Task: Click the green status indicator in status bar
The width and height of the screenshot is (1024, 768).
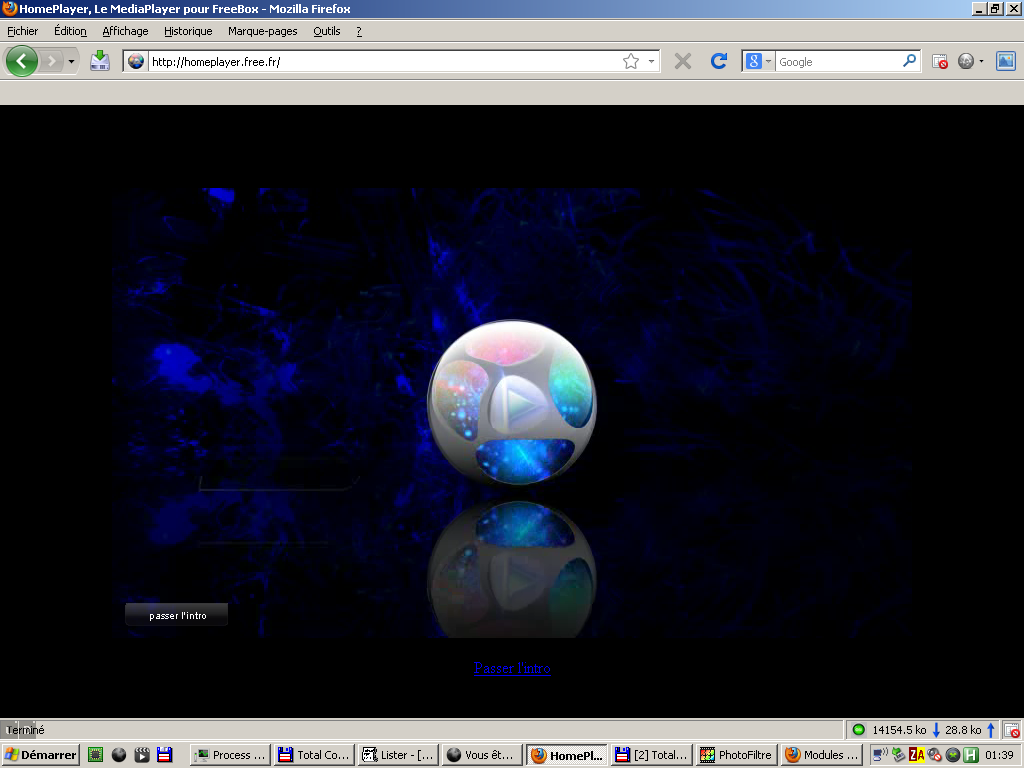Action: click(858, 729)
